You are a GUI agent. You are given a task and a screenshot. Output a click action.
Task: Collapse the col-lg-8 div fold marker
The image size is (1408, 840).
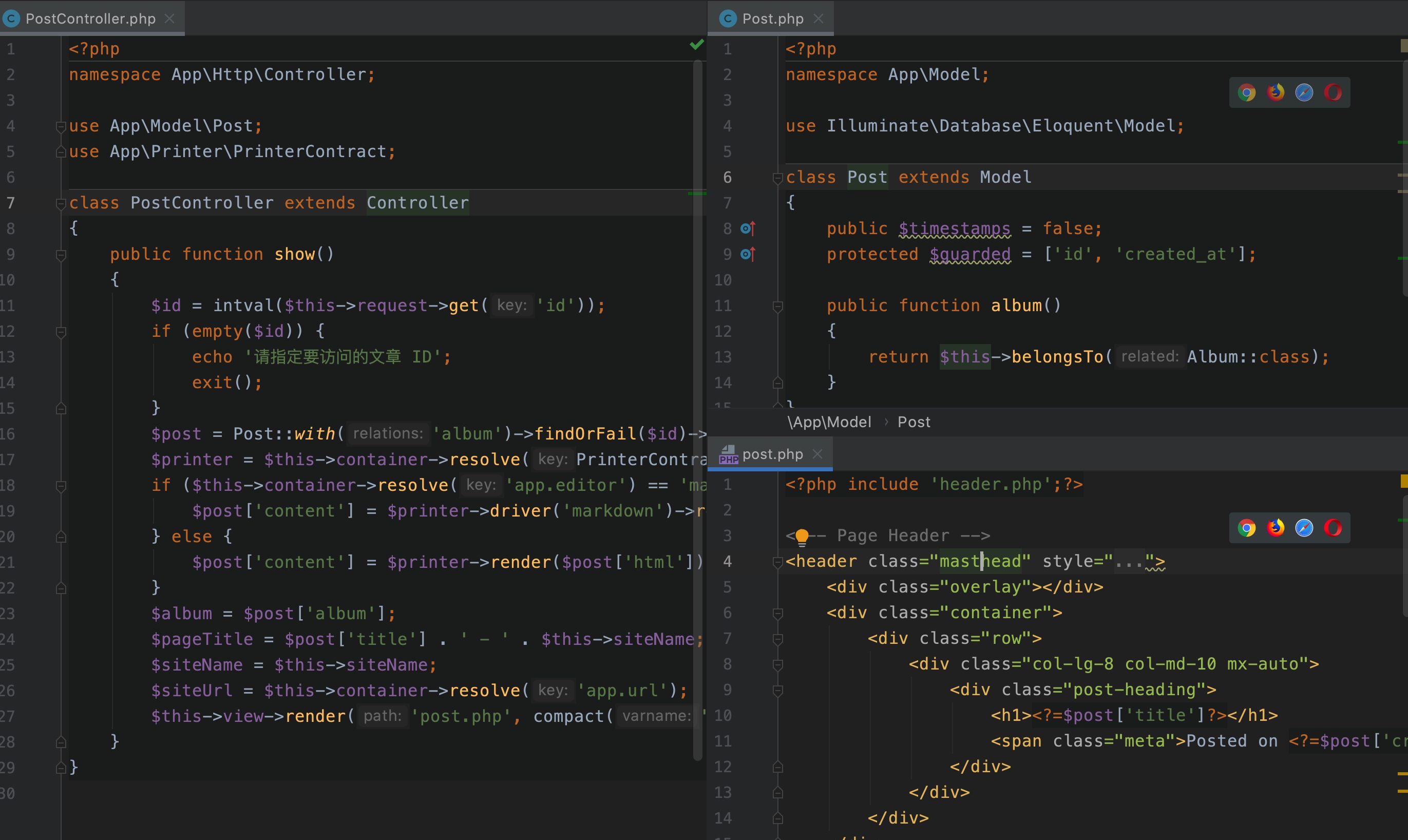[777, 664]
